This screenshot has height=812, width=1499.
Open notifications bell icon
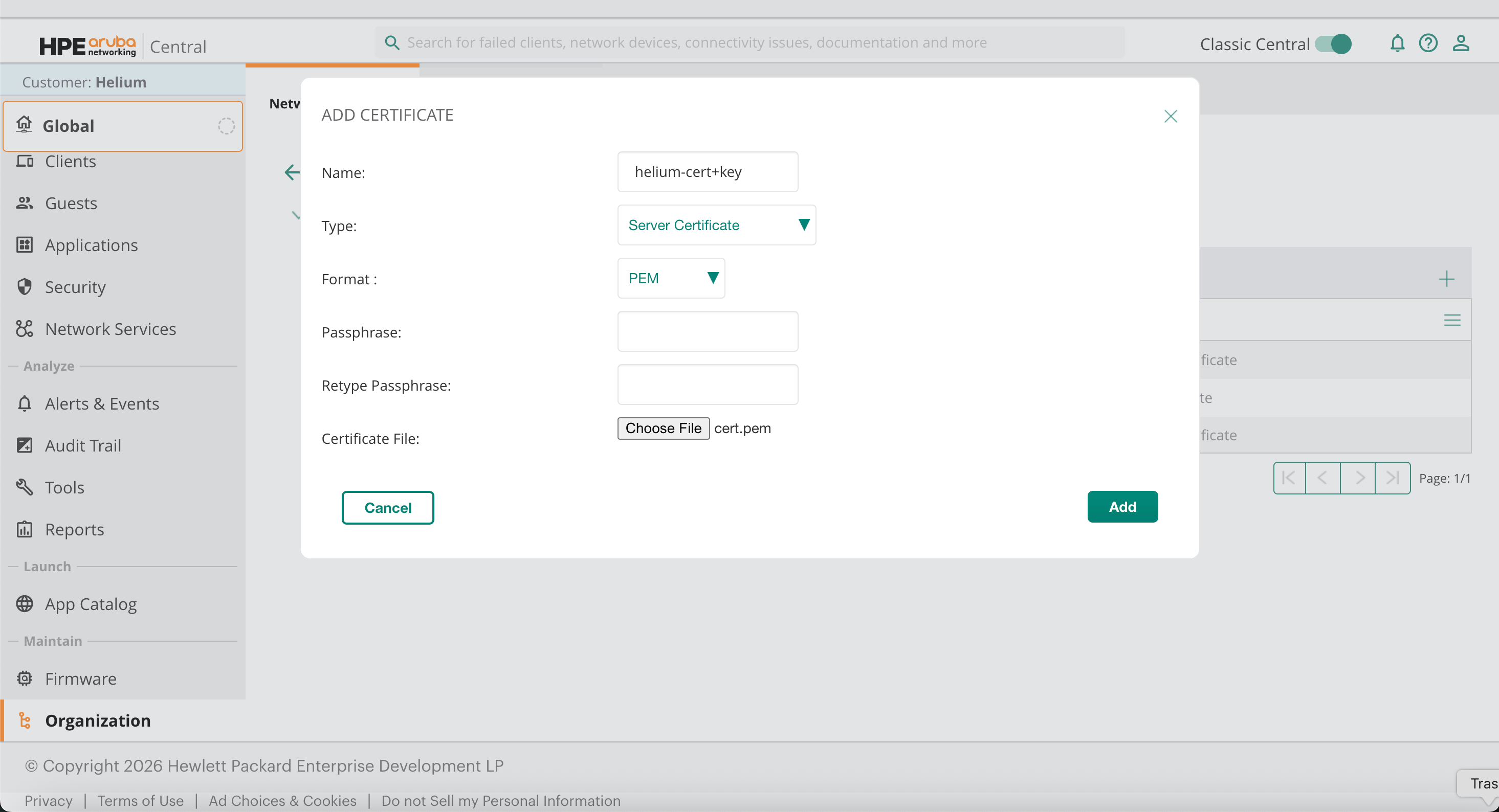point(1397,43)
